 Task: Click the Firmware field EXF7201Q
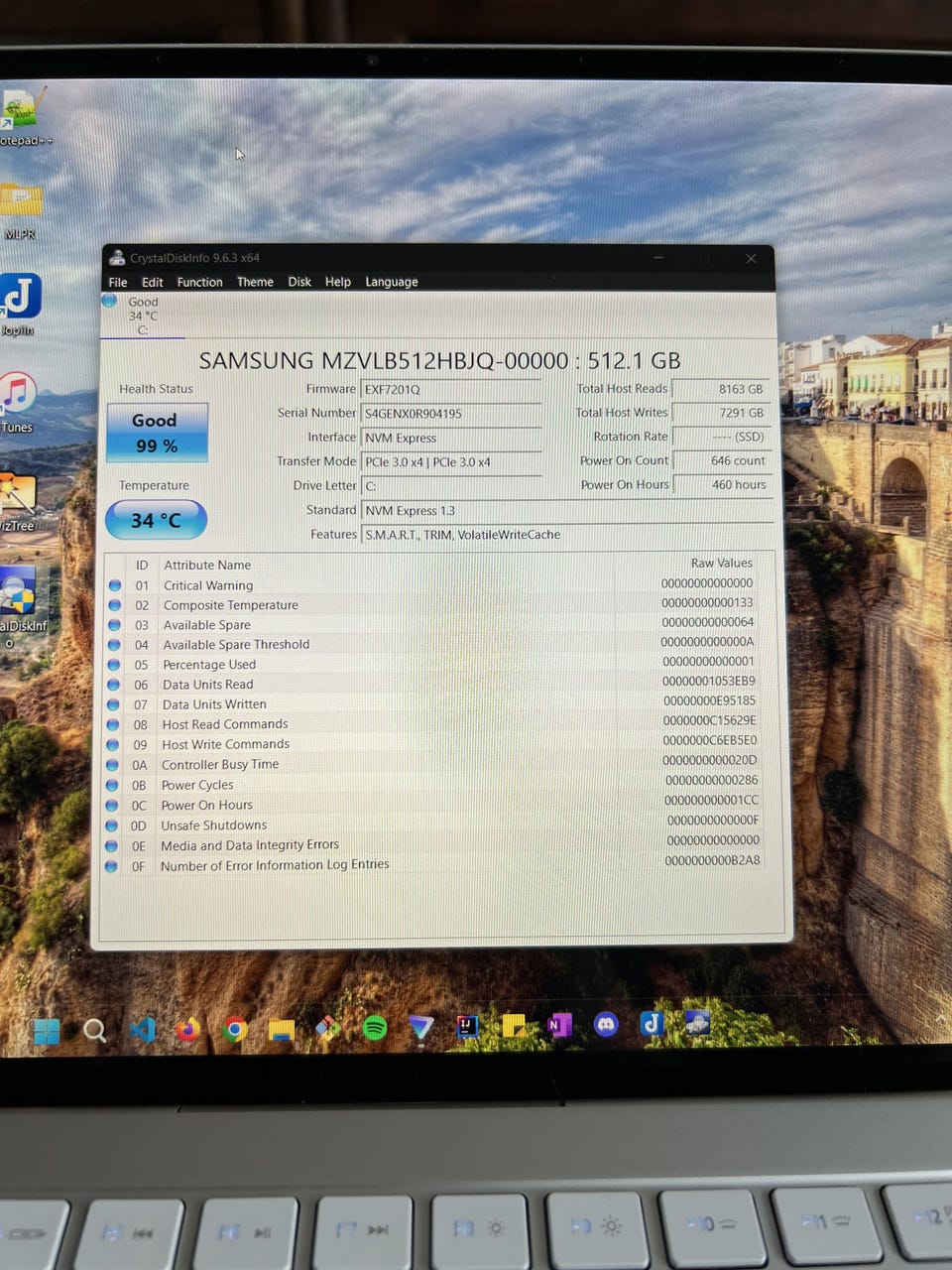[450, 389]
